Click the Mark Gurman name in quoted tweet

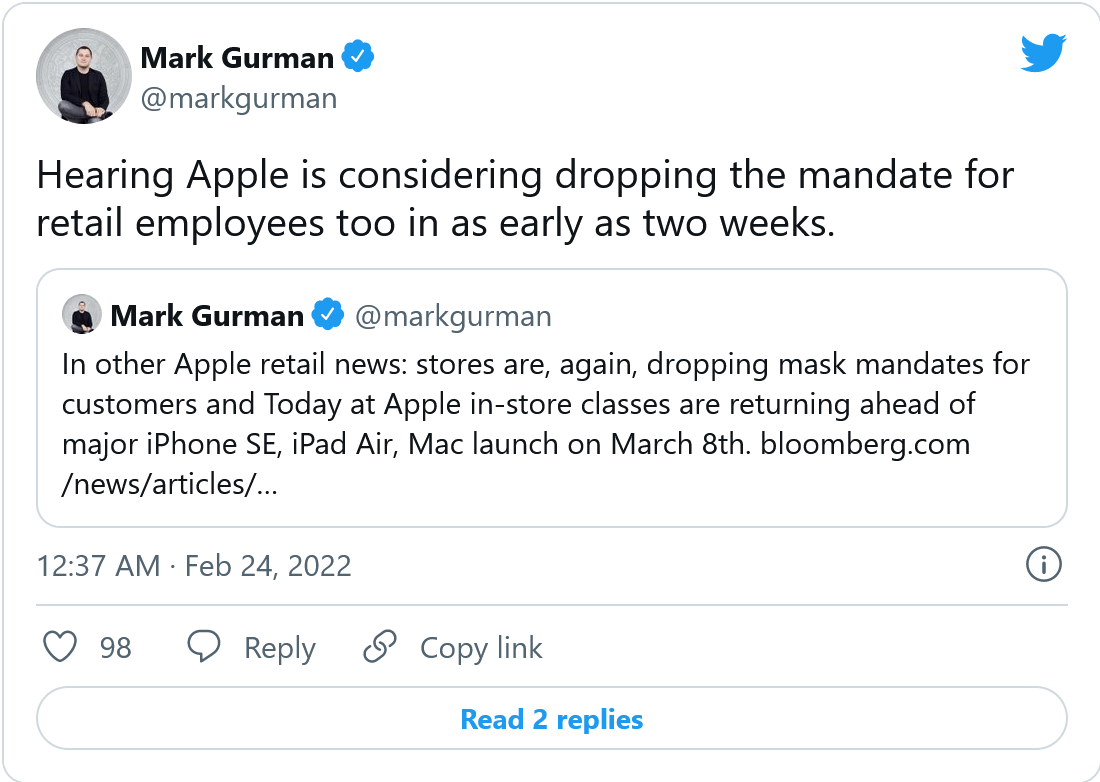207,316
